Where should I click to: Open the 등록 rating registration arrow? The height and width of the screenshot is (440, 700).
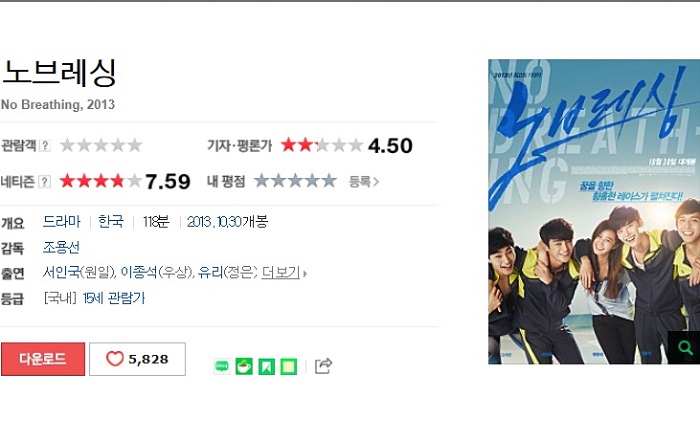click(363, 182)
